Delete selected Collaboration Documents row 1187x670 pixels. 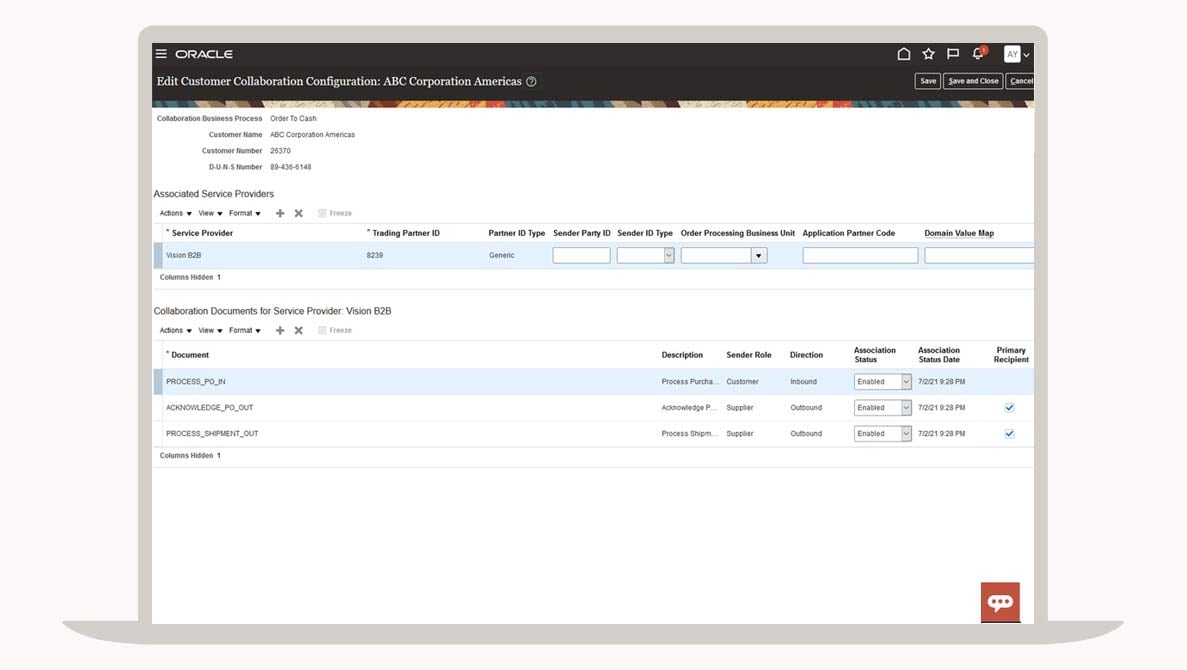point(298,330)
